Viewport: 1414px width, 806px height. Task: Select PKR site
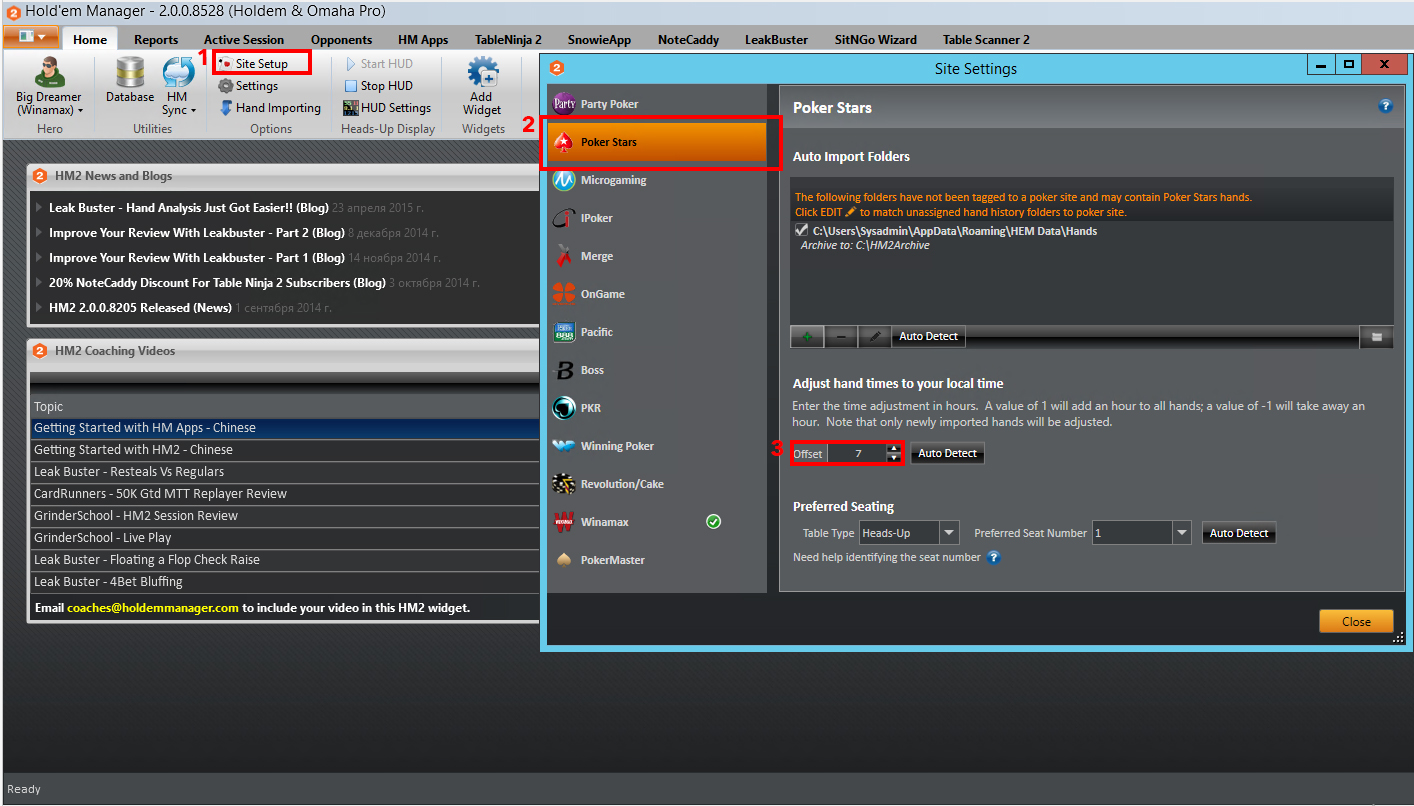(656, 408)
